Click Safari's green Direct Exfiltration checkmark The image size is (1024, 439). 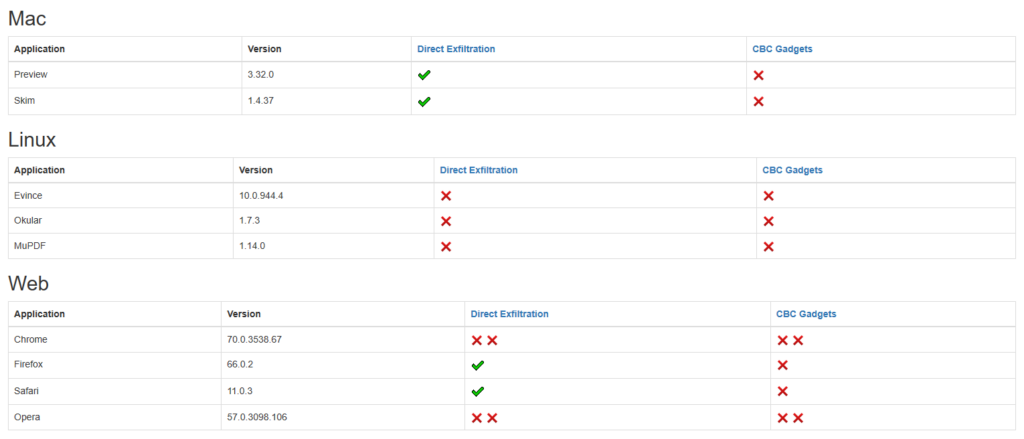[478, 391]
